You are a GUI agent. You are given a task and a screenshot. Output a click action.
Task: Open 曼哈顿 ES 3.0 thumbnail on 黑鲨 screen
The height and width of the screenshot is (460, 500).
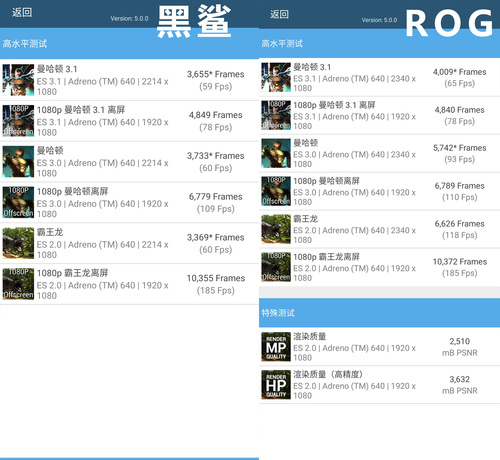pyautogui.click(x=18, y=161)
